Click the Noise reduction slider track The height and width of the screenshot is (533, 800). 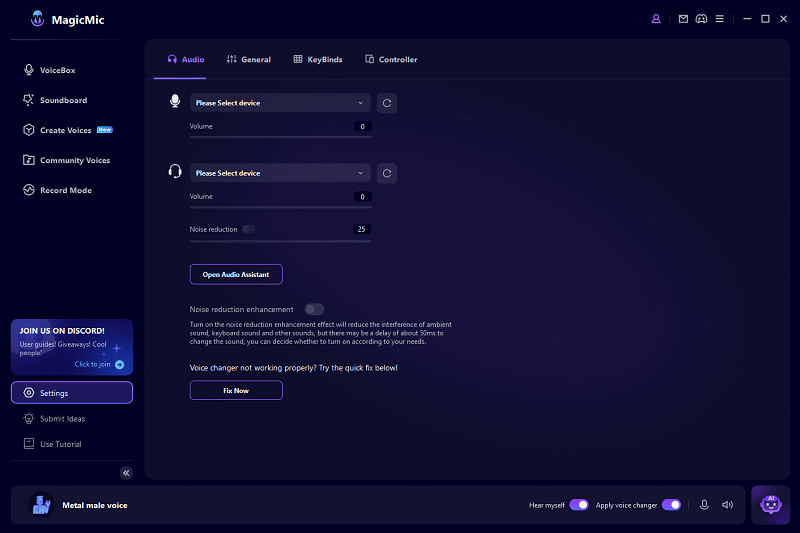tap(280, 241)
